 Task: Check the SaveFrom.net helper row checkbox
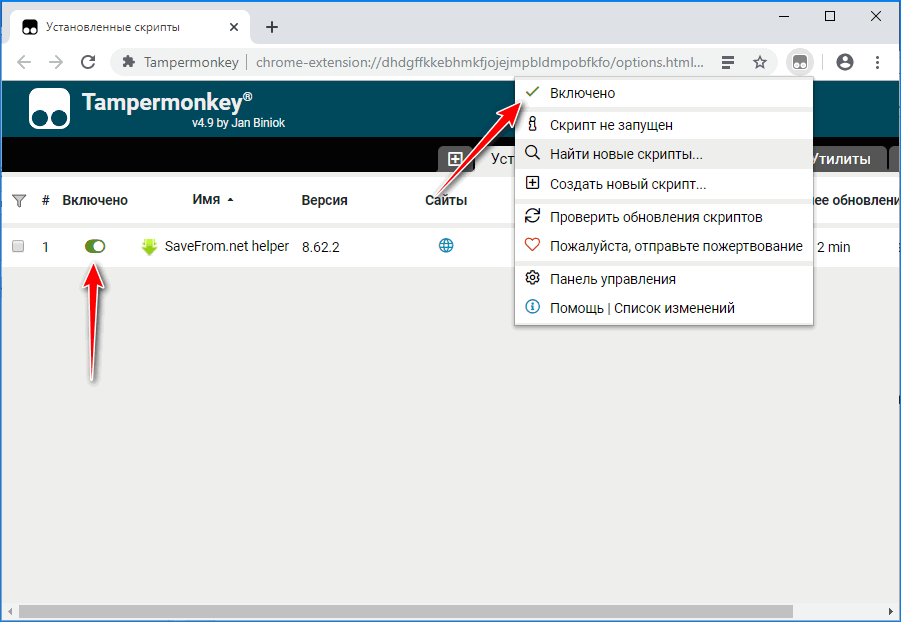click(18, 247)
